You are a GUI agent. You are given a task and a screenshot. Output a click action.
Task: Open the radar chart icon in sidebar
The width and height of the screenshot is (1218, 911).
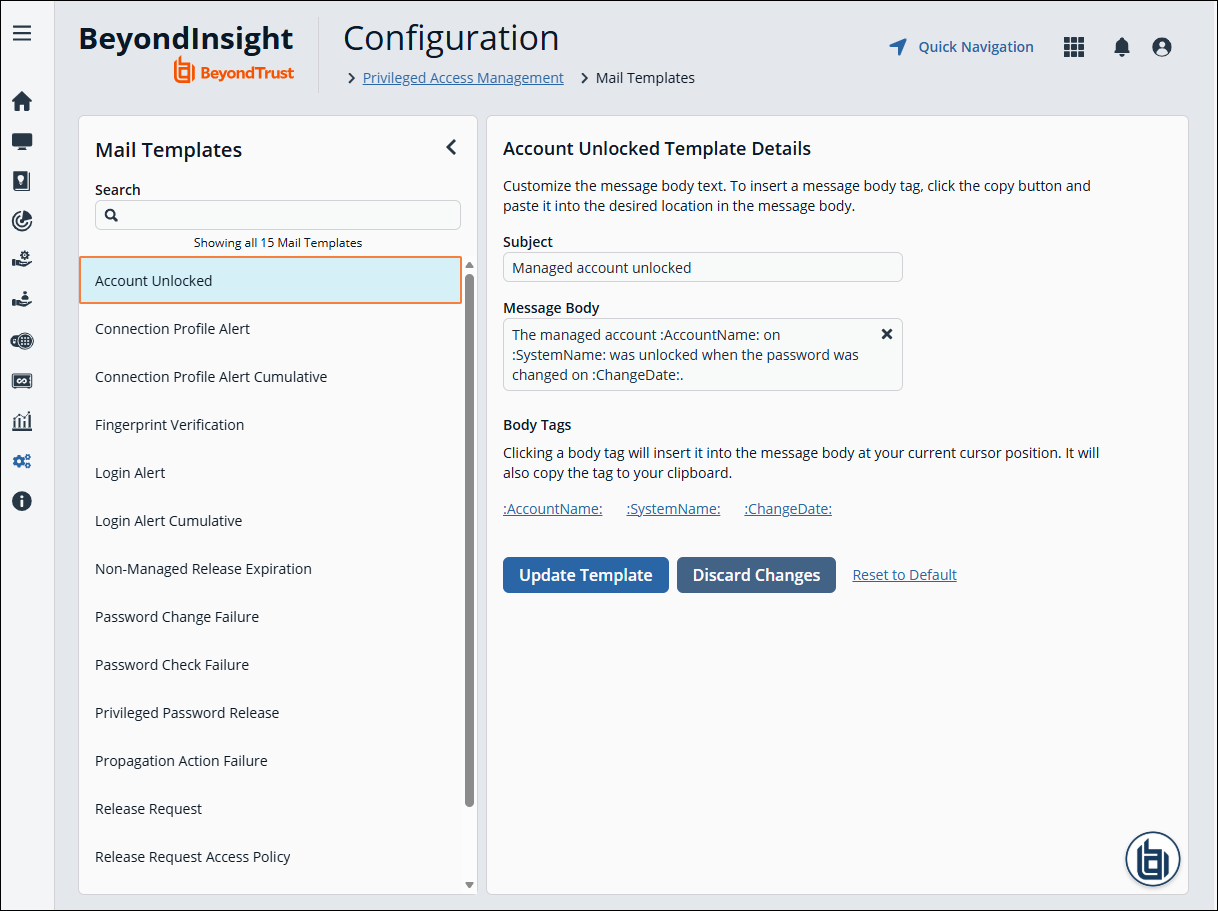coord(22,220)
